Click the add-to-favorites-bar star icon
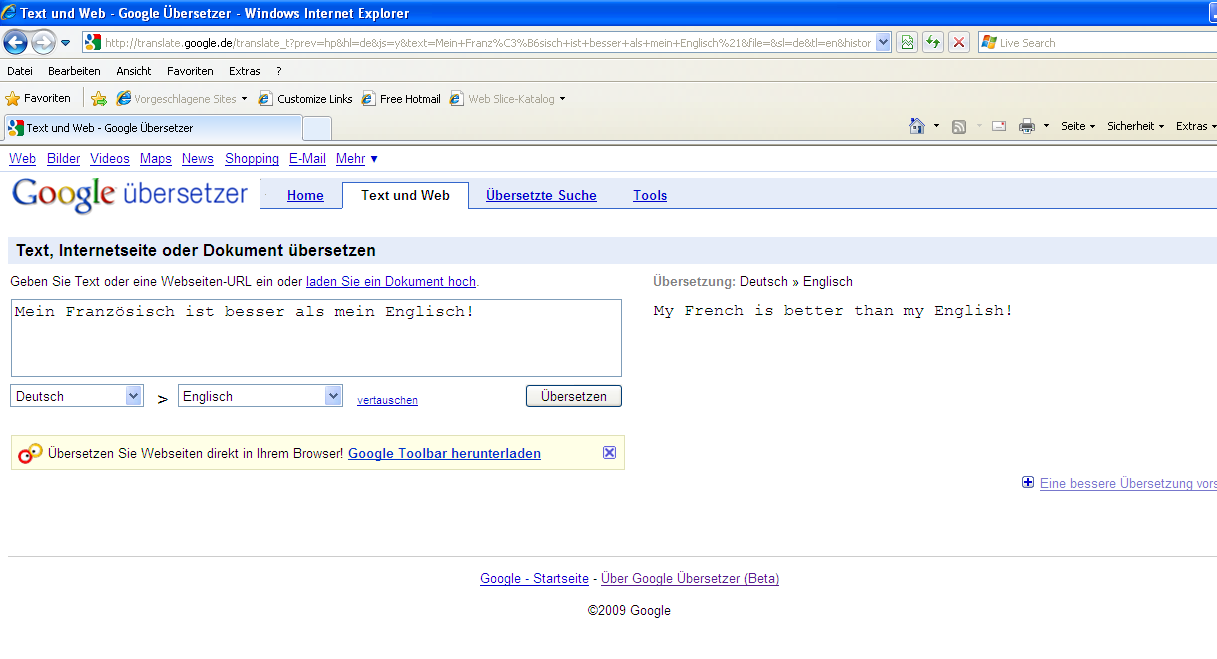 tap(99, 98)
